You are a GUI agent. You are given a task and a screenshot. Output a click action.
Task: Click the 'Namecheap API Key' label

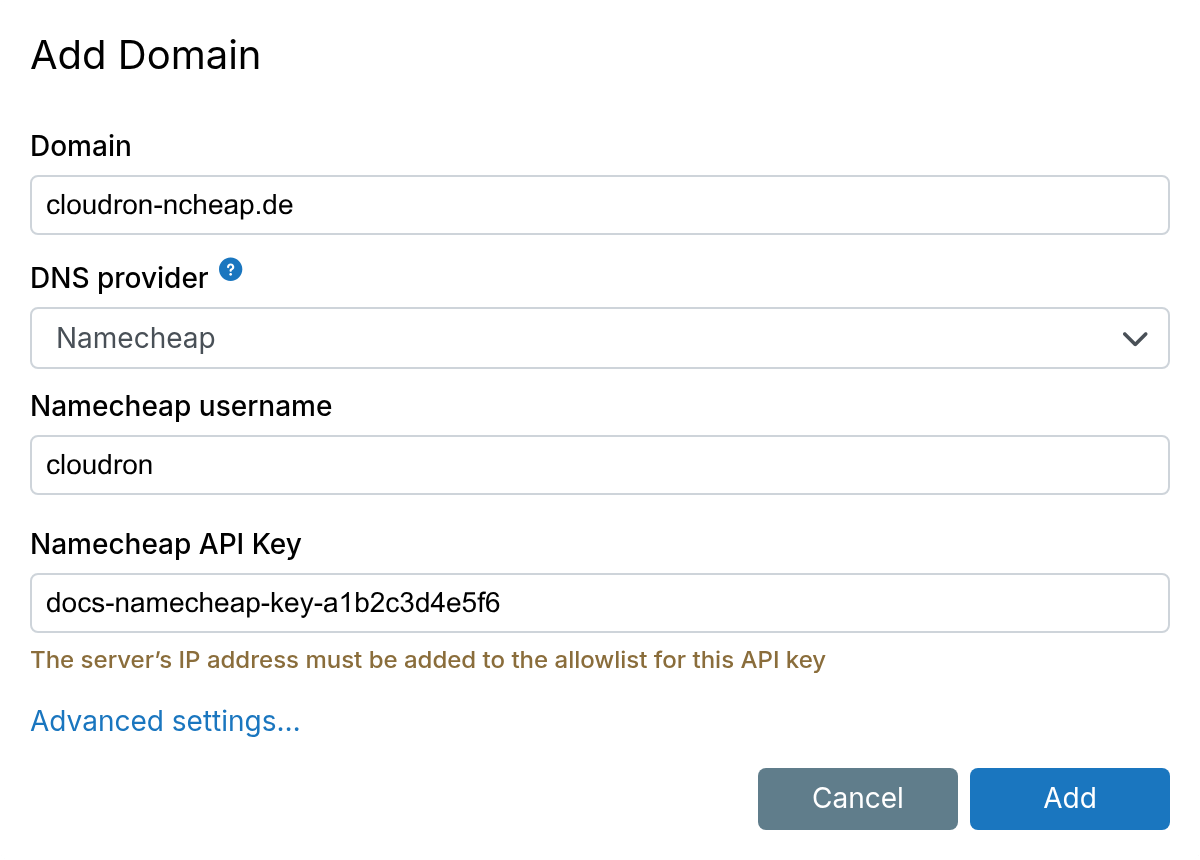coord(166,544)
